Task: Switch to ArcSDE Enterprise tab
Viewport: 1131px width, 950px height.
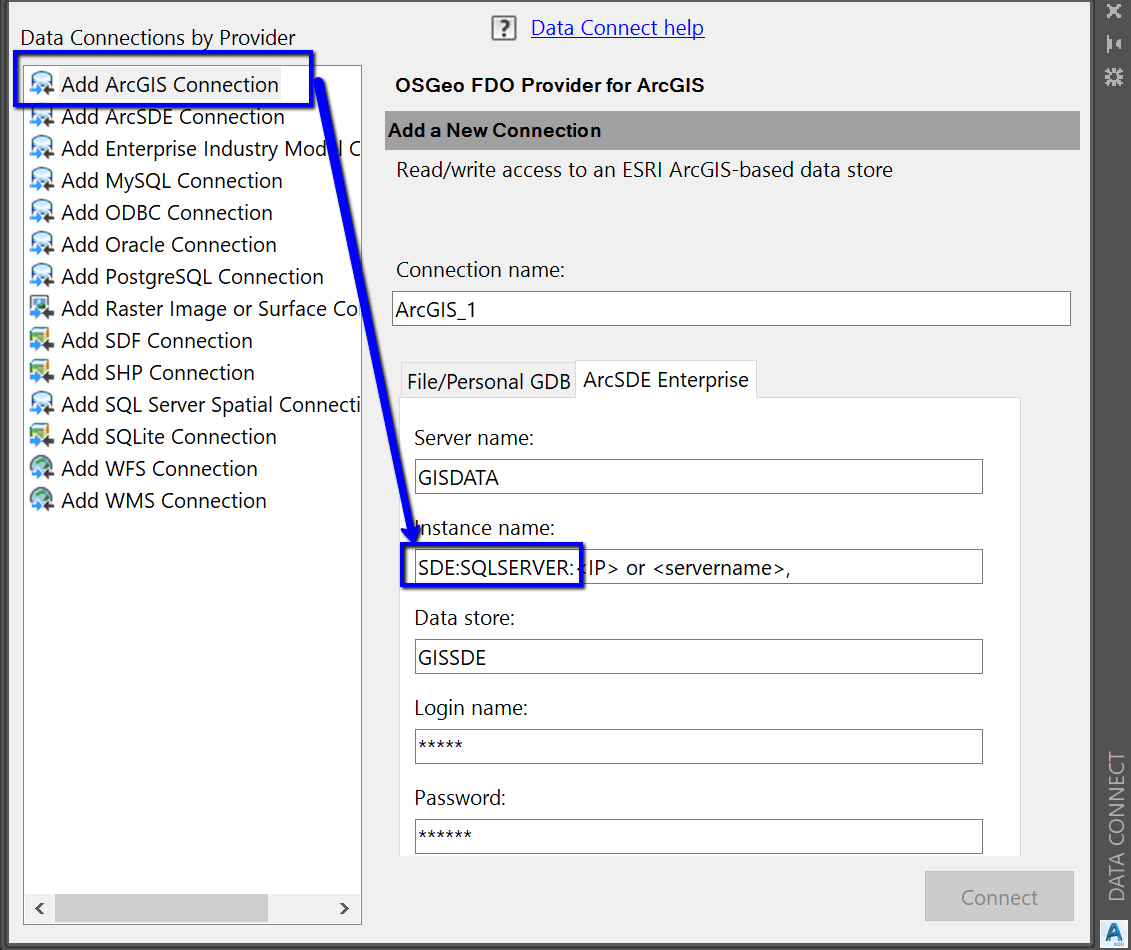Action: (666, 379)
